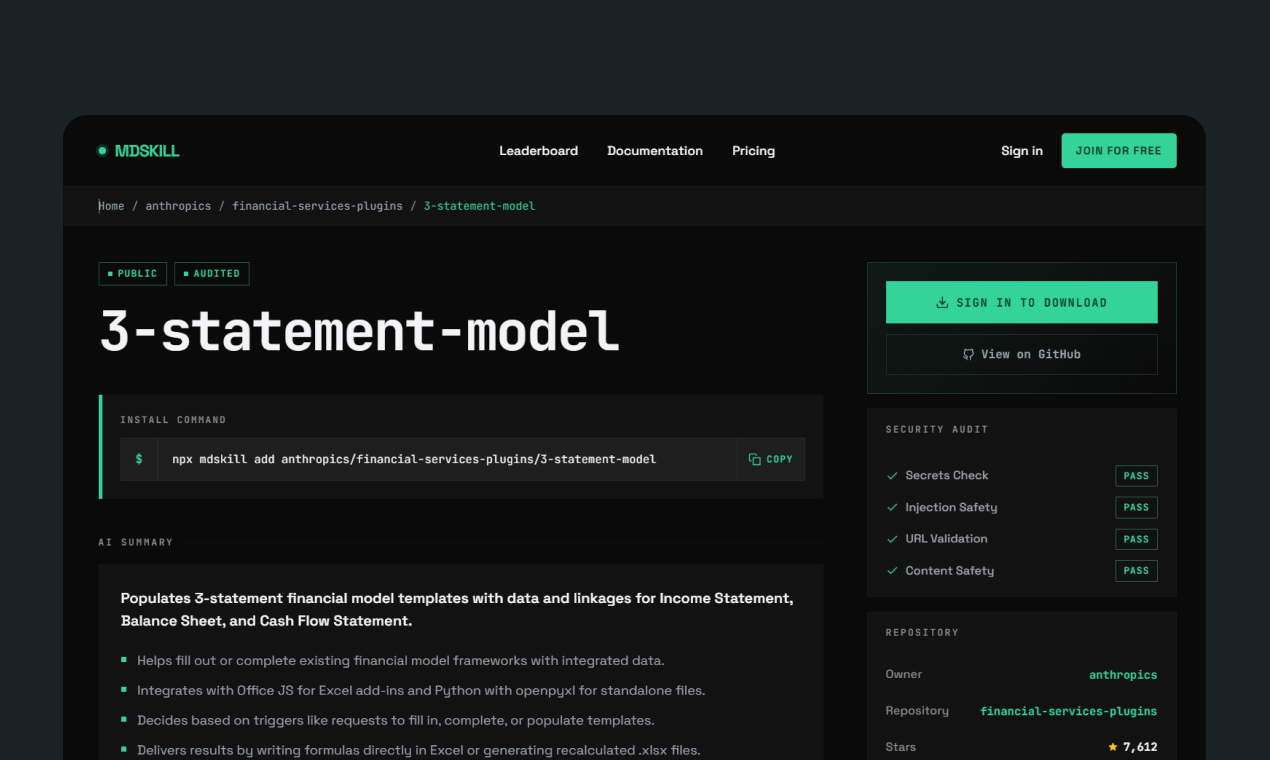Viewport: 1270px width, 760px height.
Task: Click the AI SUMMARY heading
Action: pos(136,542)
